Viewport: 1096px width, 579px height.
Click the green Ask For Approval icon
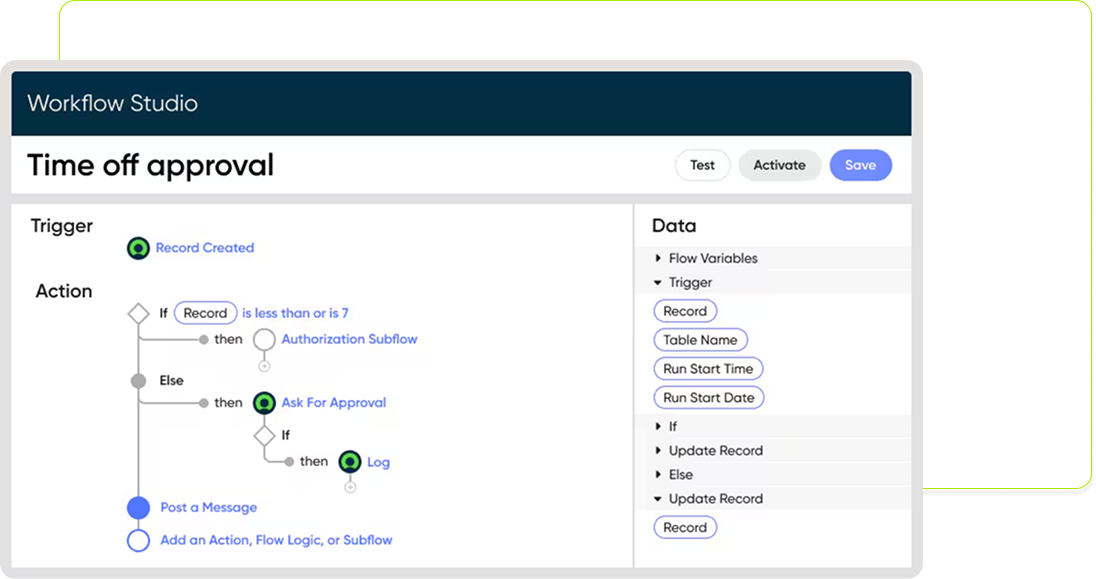(x=264, y=403)
